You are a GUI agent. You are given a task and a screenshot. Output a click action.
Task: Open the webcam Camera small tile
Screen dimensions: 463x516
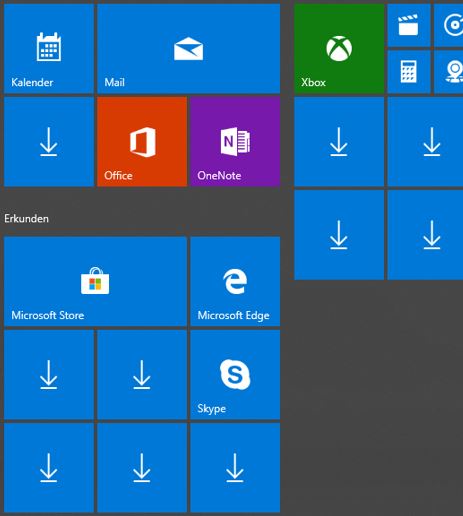click(449, 72)
